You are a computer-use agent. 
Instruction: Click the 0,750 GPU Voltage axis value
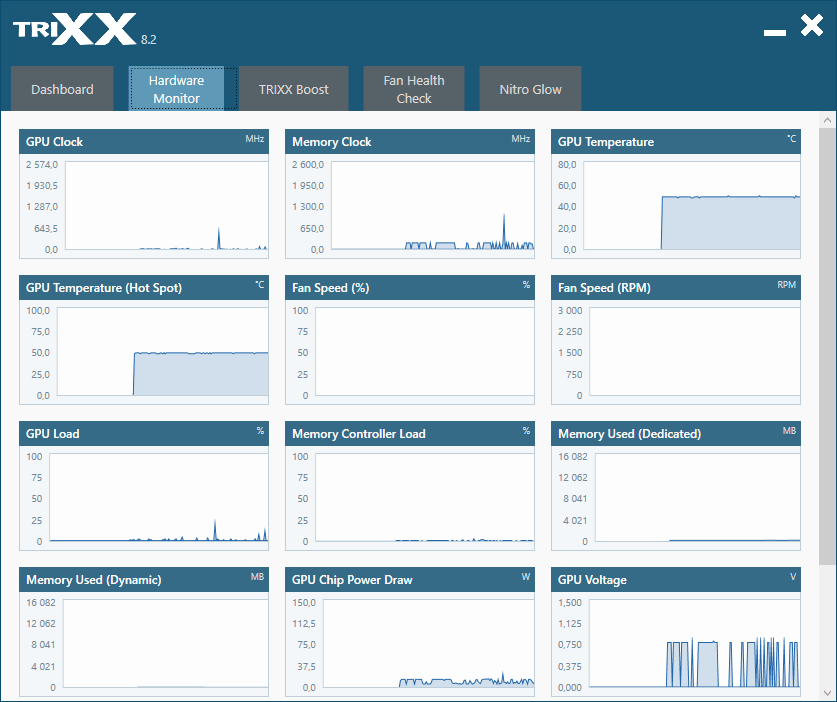(570, 644)
